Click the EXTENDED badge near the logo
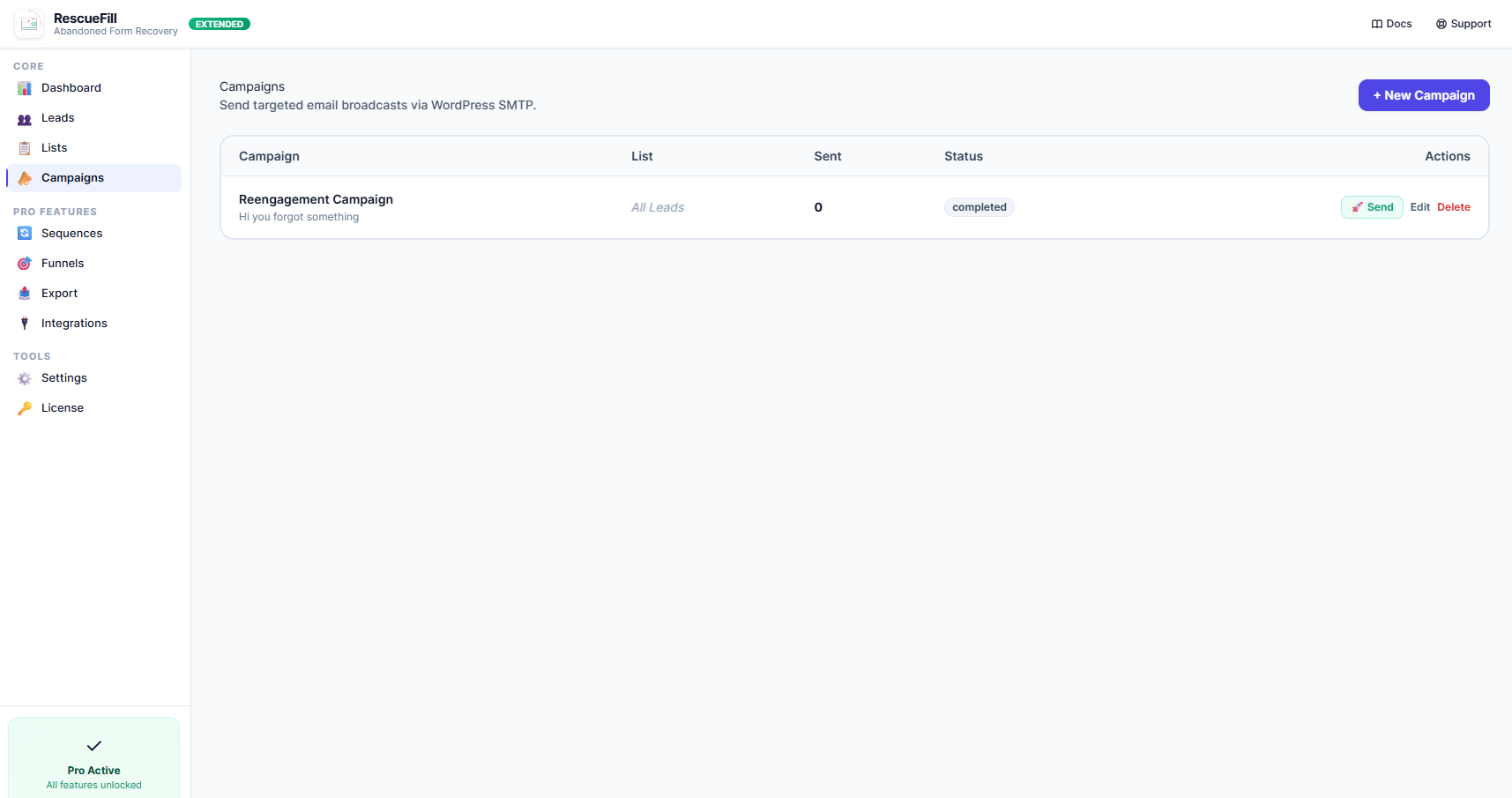Screen dimensions: 1512x798 (219, 24)
